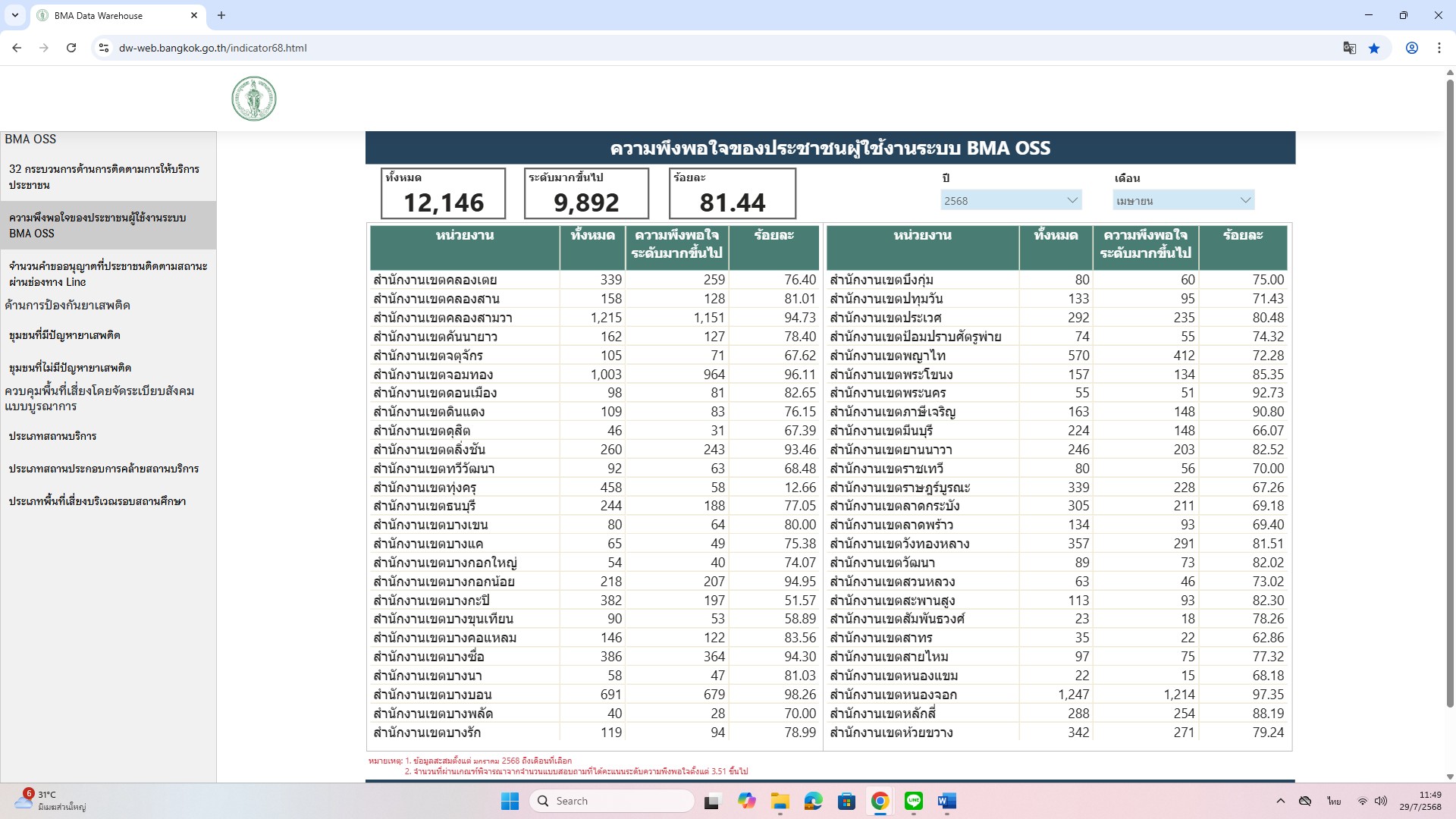The width and height of the screenshot is (1456, 819).
Task: Open Microsoft Edge from taskbar
Action: click(814, 801)
